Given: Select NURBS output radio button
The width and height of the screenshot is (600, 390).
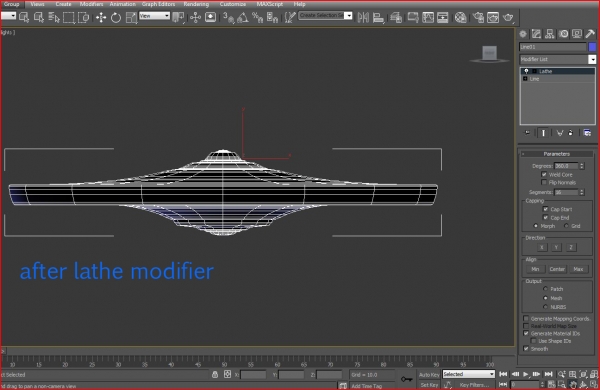Looking at the screenshot, I should coord(546,307).
